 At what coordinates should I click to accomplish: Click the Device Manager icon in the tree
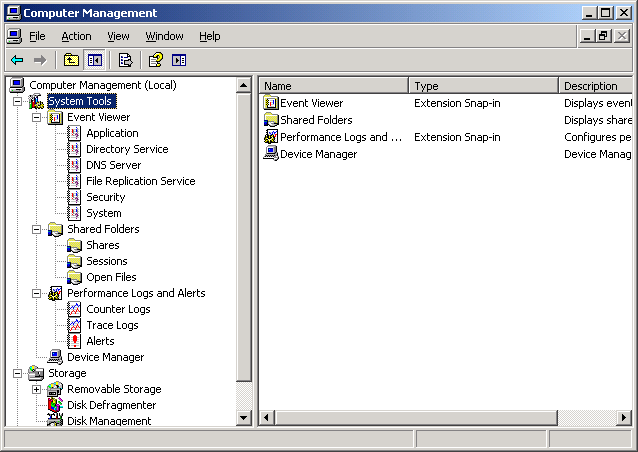click(x=55, y=357)
